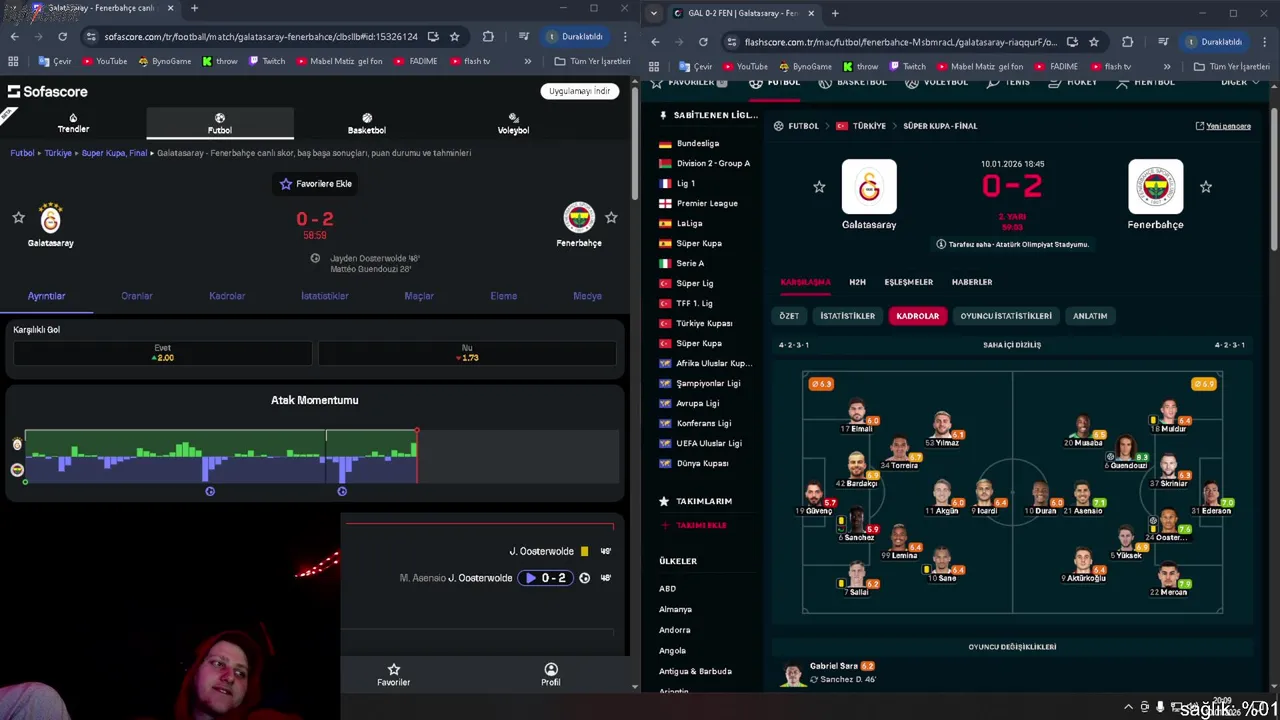Screen dimensions: 1280x720
Task: Open Premier League in Flashscore pinned leagues
Action: coord(707,203)
